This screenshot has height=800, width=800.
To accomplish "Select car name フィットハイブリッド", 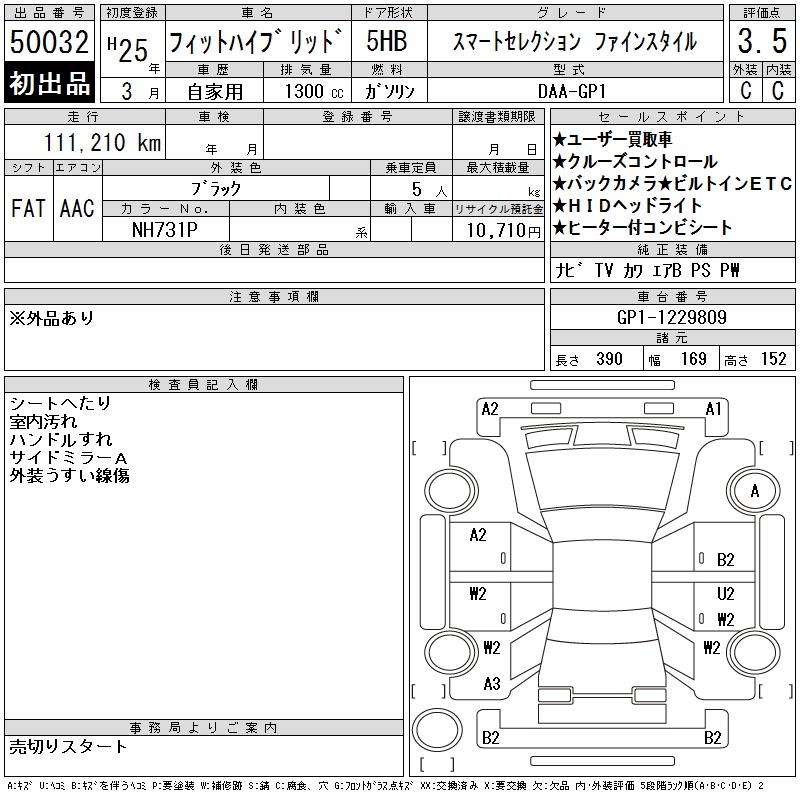I will pyautogui.click(x=256, y=42).
